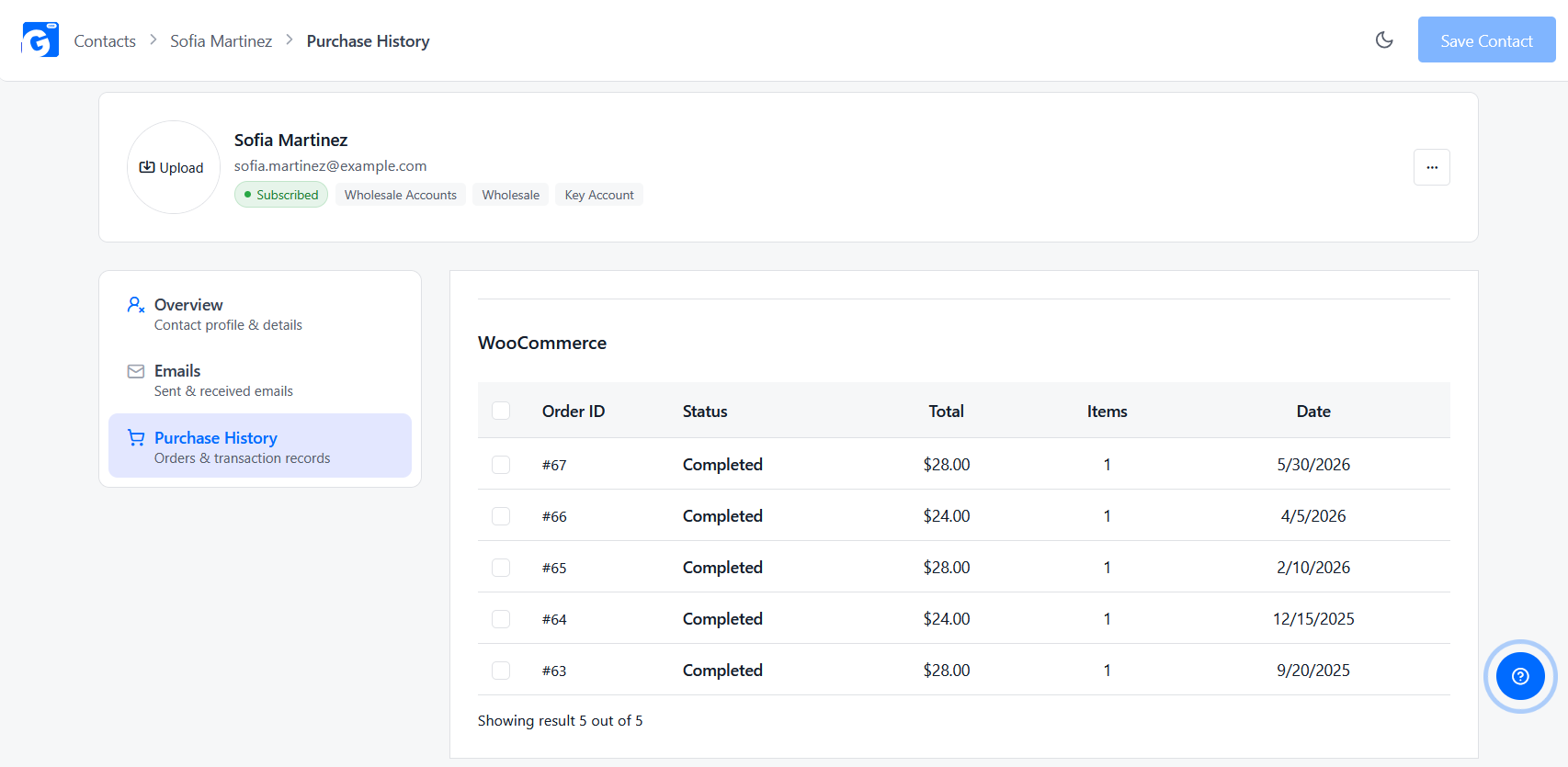The image size is (1568, 767).
Task: Upload a contact avatar photo
Action: [x=173, y=167]
